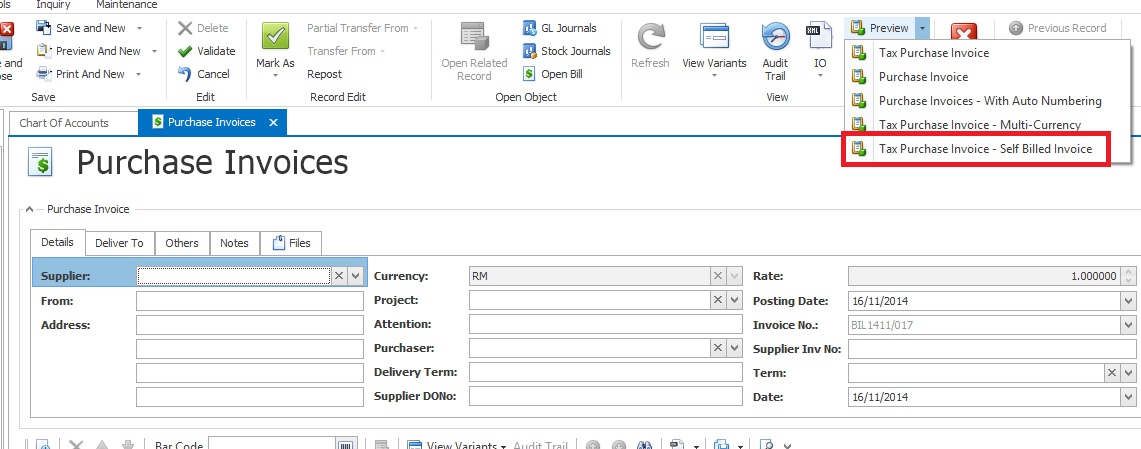The height and width of the screenshot is (449, 1141).
Task: Clear the Supplier field with its X
Action: [338, 276]
